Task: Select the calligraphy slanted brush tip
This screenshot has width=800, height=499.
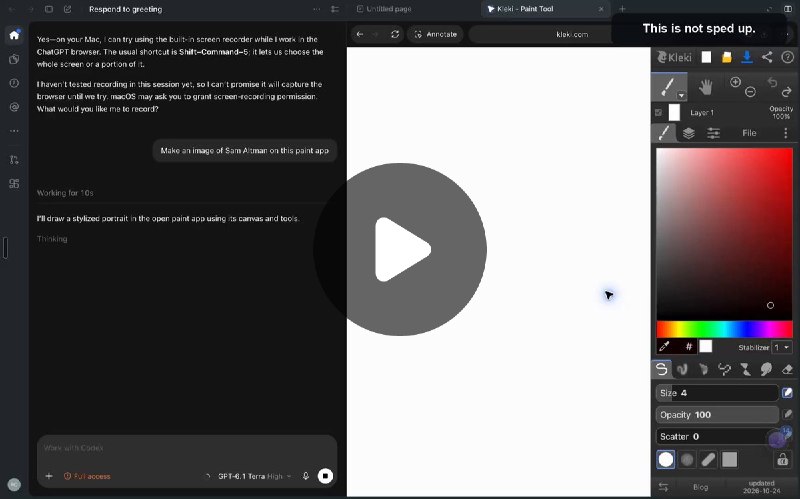Action: [708, 460]
